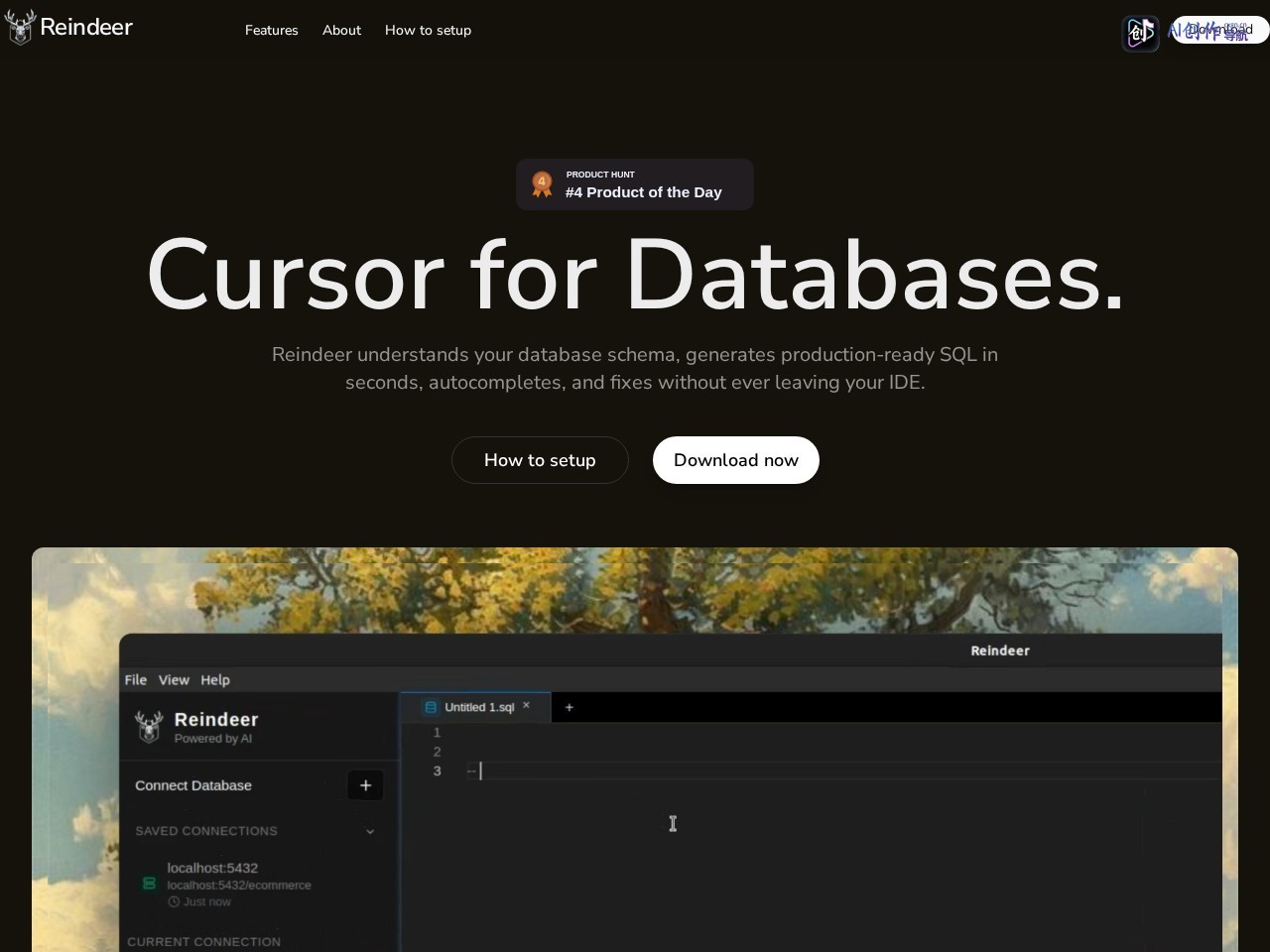Click the Just now timestamp
The image size is (1270, 952).
click(x=206, y=902)
